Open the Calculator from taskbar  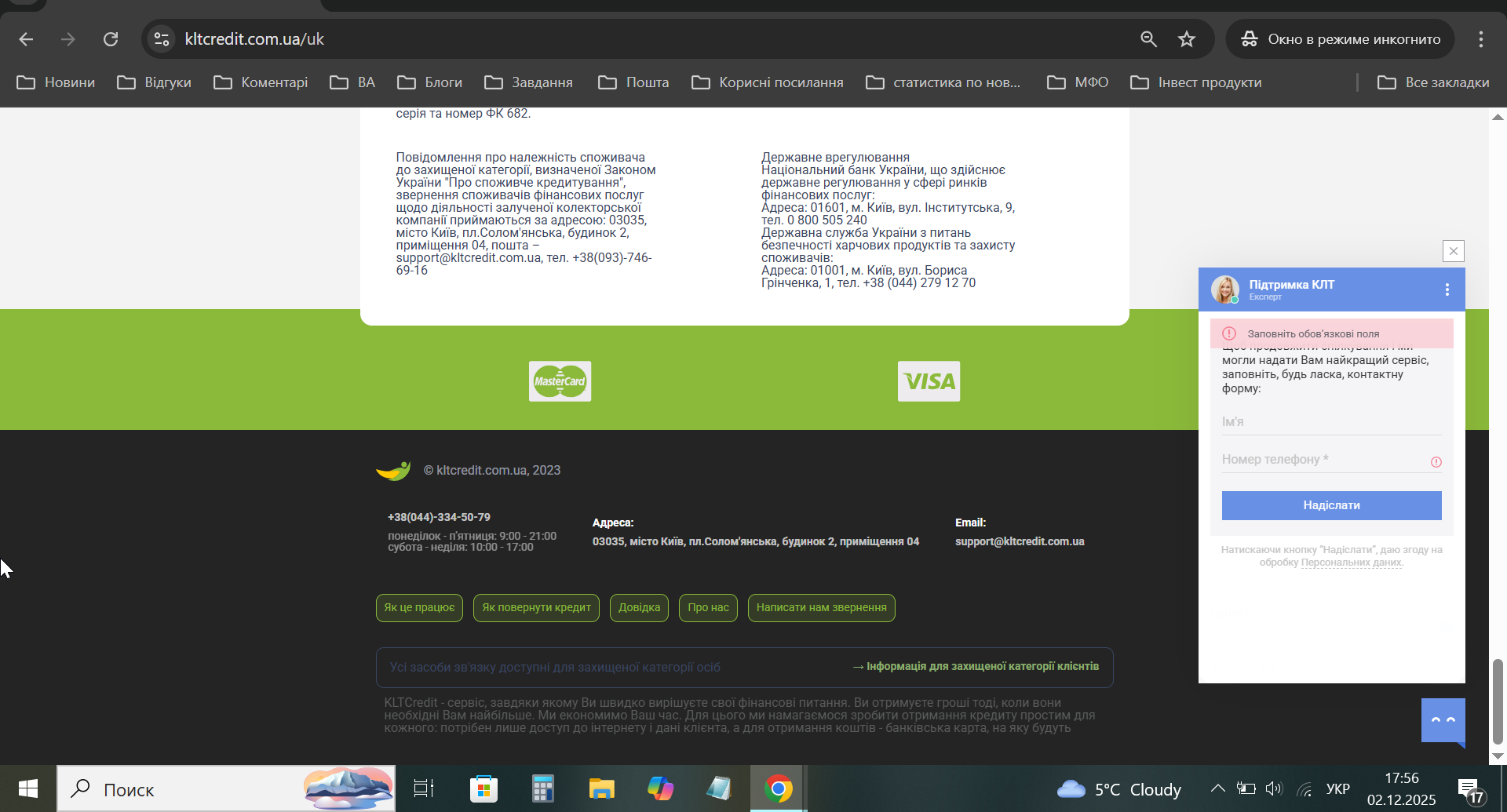tap(542, 788)
